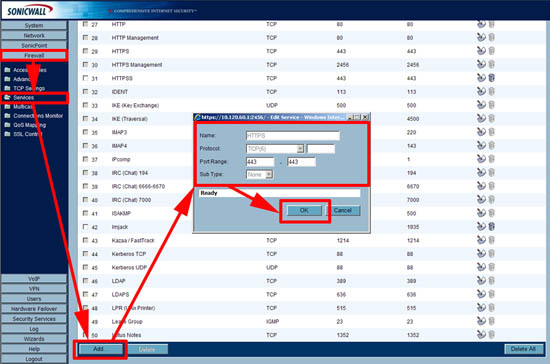This screenshot has width=550, height=364.
Task: Edit the ISAKMP service entry
Action: [481, 213]
